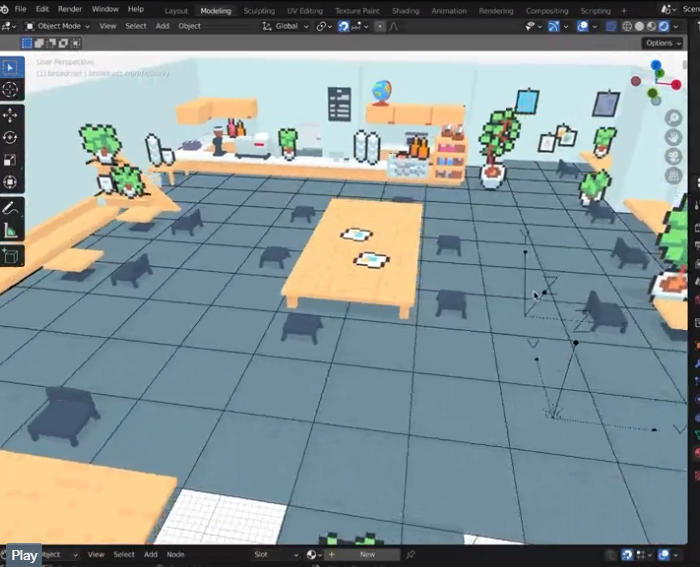Toggle viewport overlays visibility
Viewport: 700px width, 567px height.
pyautogui.click(x=583, y=27)
